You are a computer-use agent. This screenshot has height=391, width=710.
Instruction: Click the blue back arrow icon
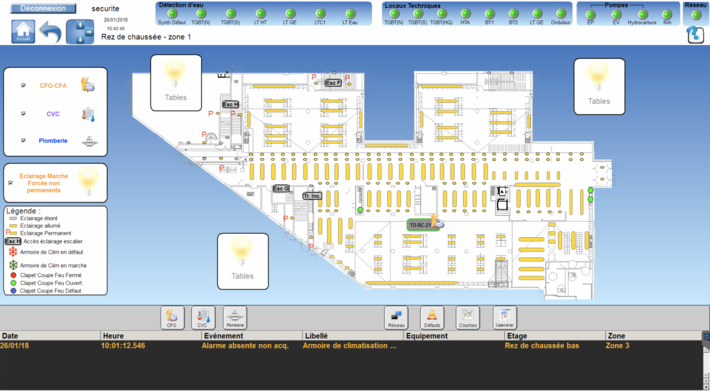point(50,32)
